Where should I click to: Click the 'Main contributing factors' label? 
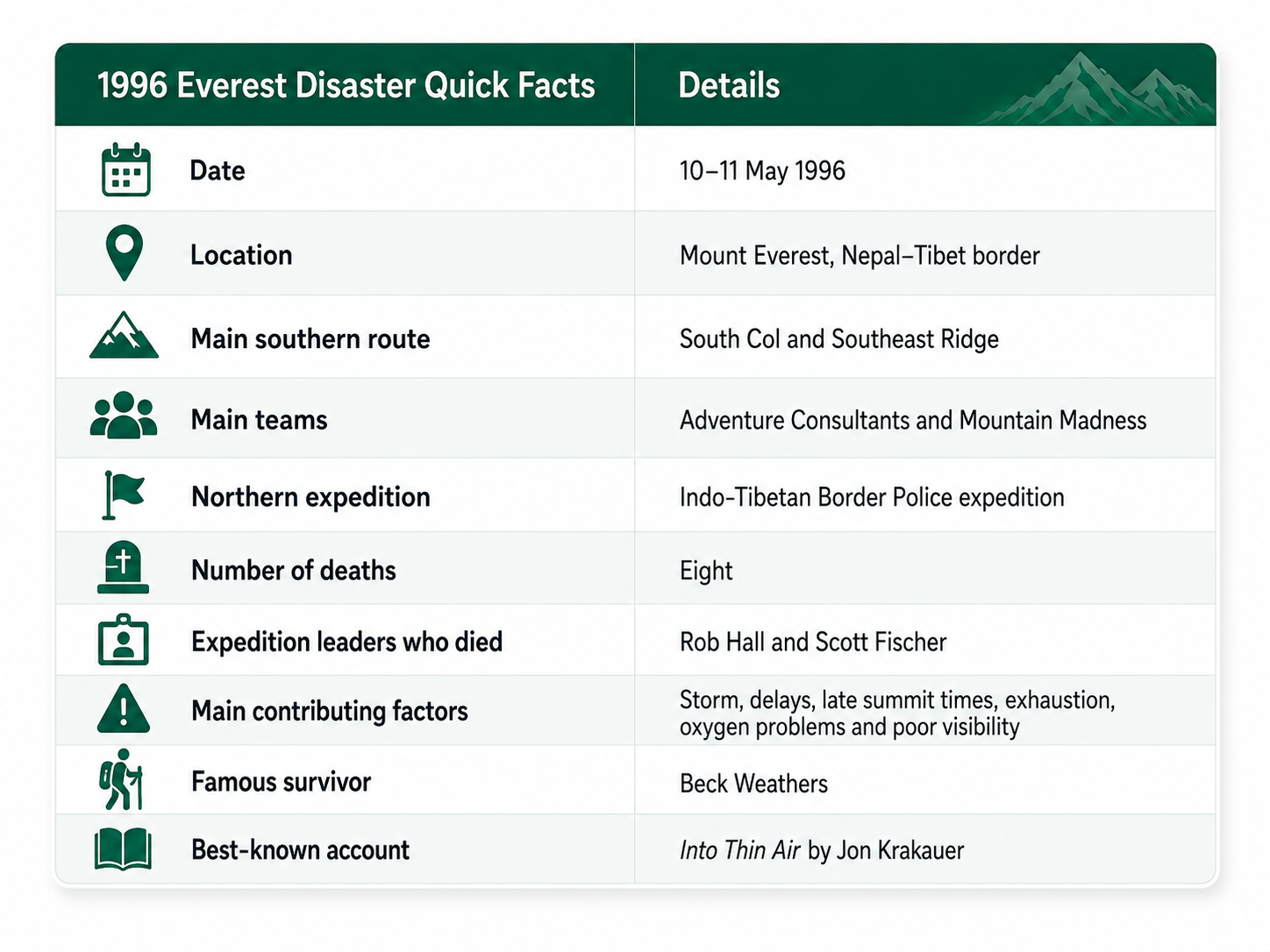pos(330,711)
